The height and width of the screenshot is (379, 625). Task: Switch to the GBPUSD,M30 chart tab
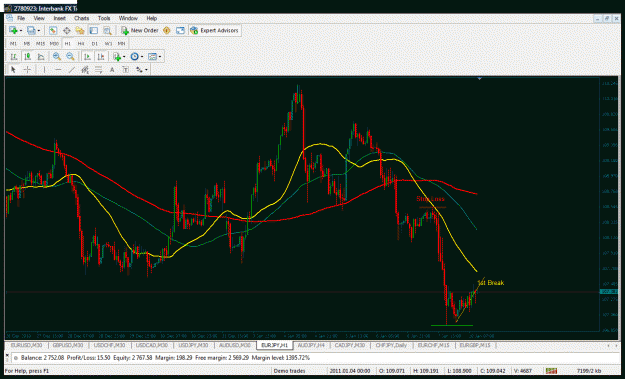pyautogui.click(x=68, y=345)
